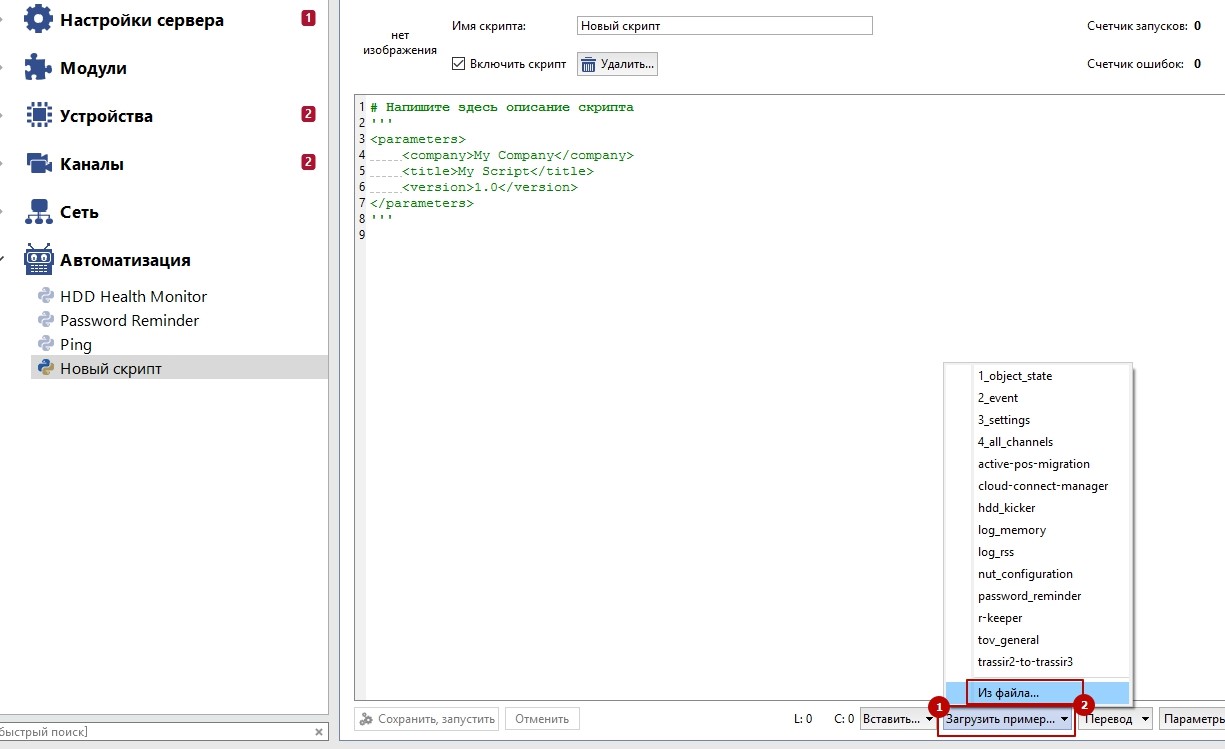The width and height of the screenshot is (1225, 749).
Task: Click the Network icon
Action: 38,212
